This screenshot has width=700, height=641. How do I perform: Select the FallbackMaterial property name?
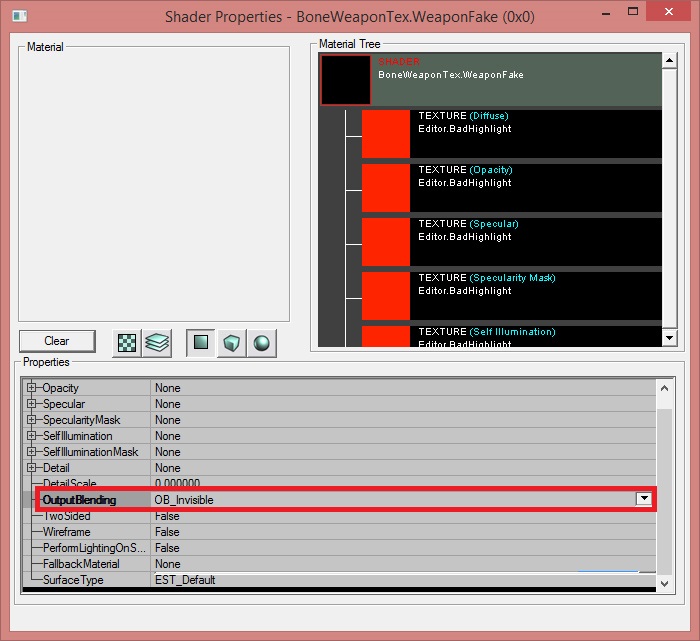81,564
